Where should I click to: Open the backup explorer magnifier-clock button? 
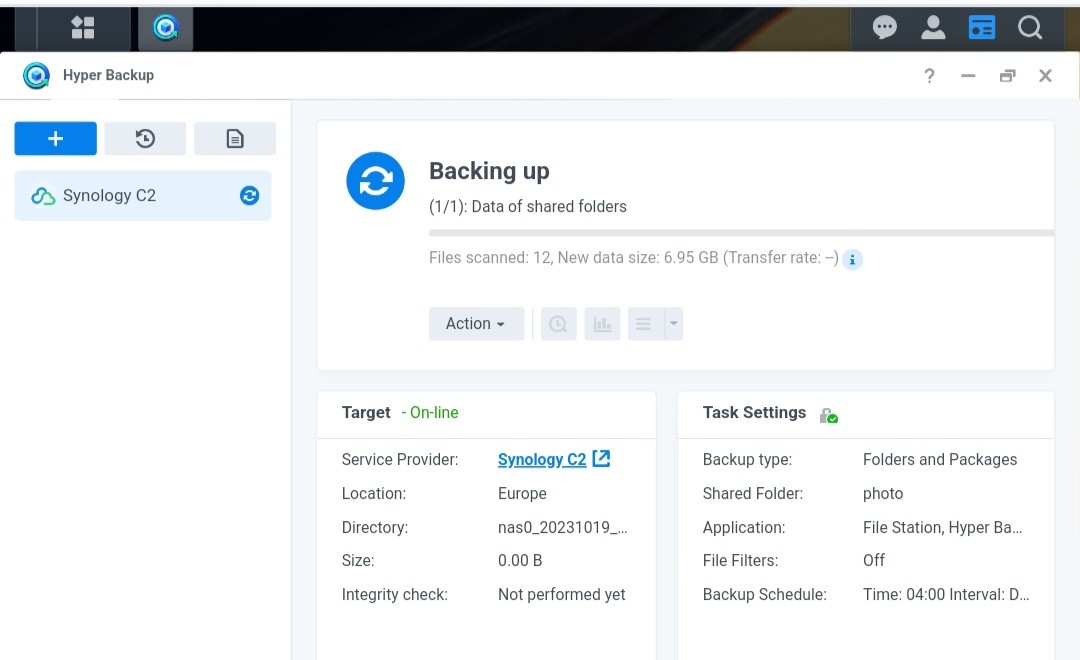tap(558, 324)
